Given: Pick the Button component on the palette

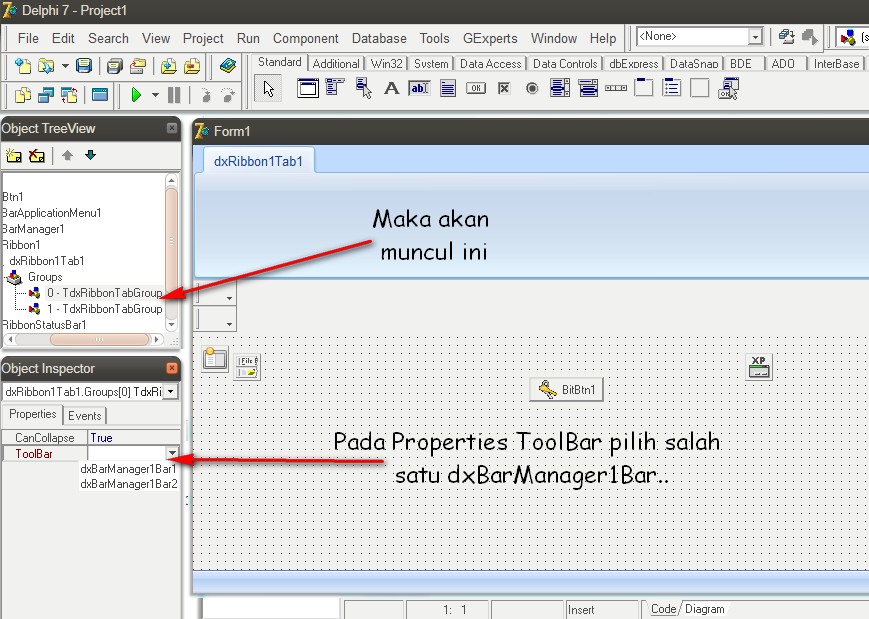Looking at the screenshot, I should [x=475, y=88].
